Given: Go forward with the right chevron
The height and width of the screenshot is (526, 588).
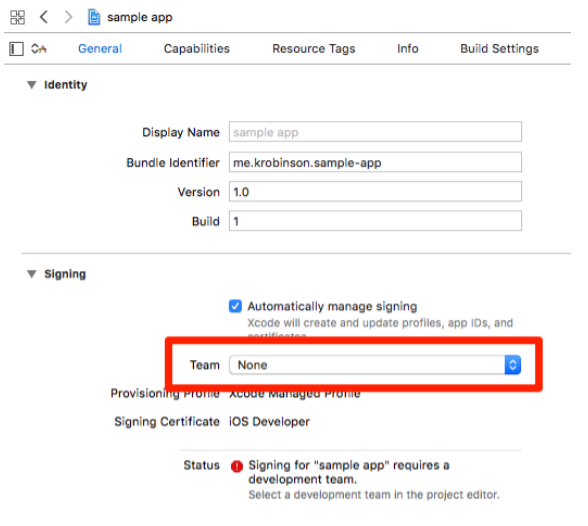Looking at the screenshot, I should (68, 17).
